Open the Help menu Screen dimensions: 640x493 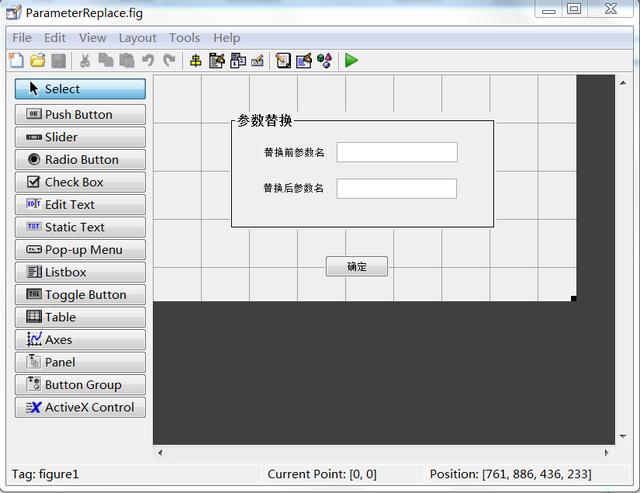click(227, 38)
